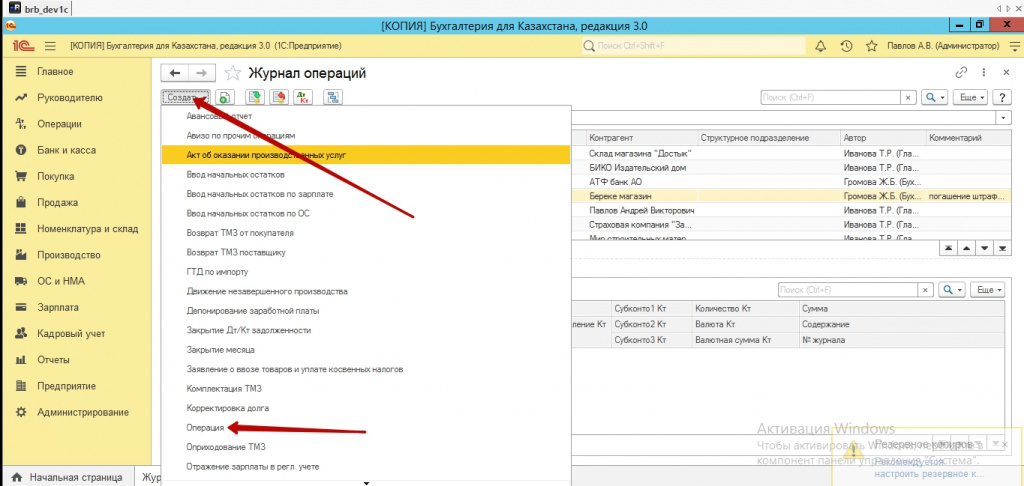
Task: Open search options dropdown in top toolbar
Action: pyautogui.click(x=935, y=97)
